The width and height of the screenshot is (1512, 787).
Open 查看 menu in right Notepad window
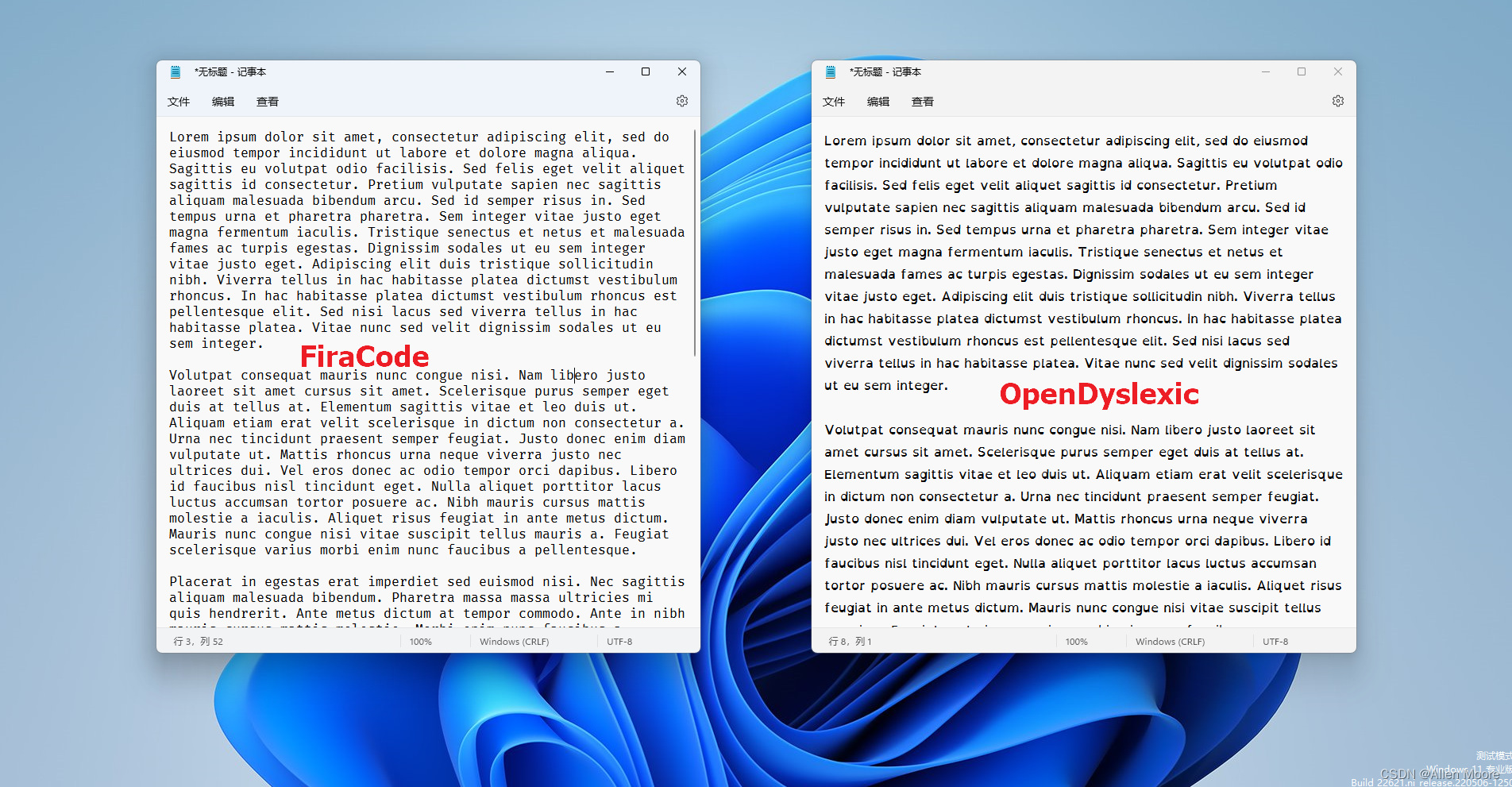(923, 102)
